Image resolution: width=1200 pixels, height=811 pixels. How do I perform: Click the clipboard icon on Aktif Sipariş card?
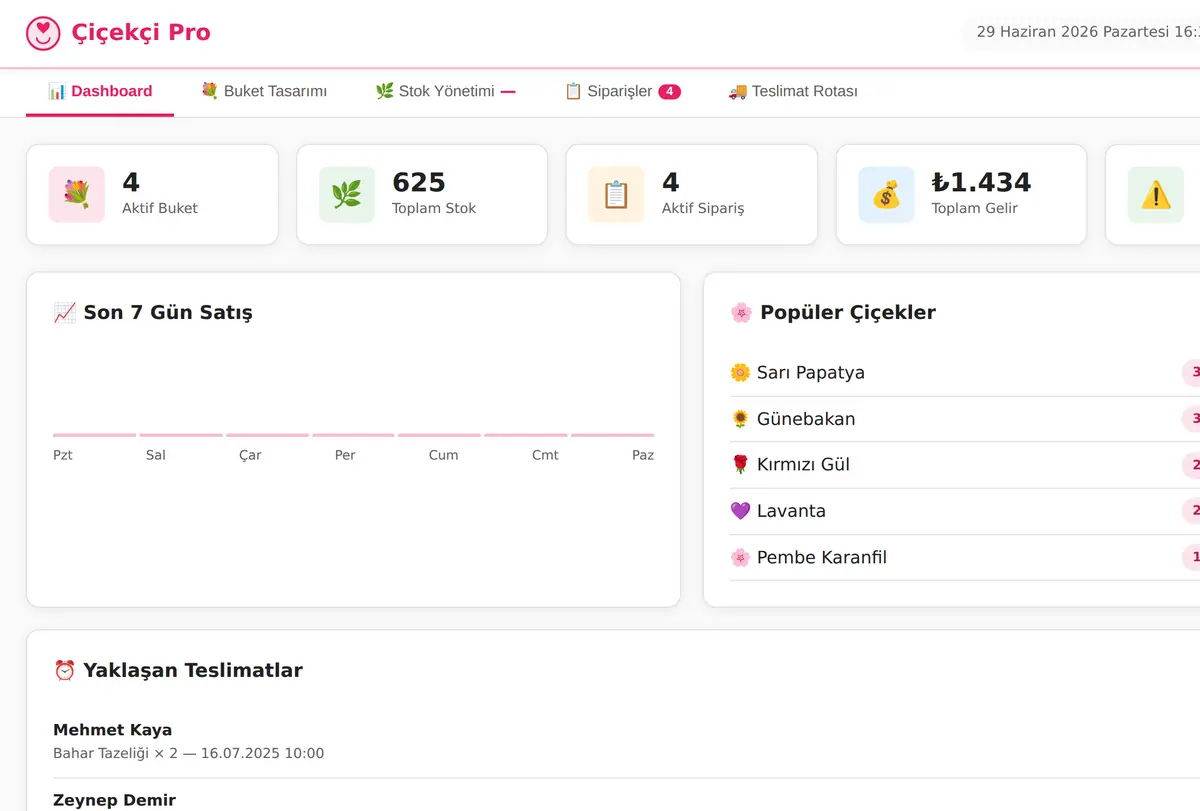tap(616, 194)
